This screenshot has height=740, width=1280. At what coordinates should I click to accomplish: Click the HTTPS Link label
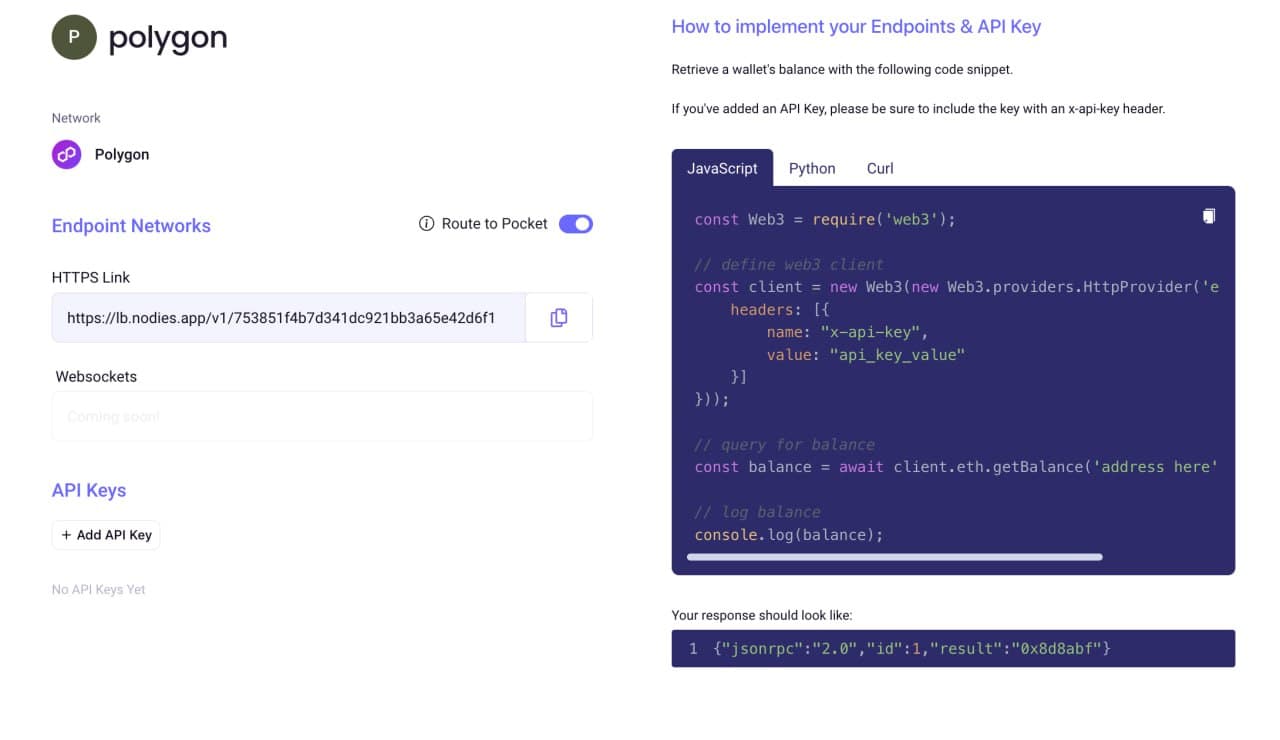click(91, 278)
